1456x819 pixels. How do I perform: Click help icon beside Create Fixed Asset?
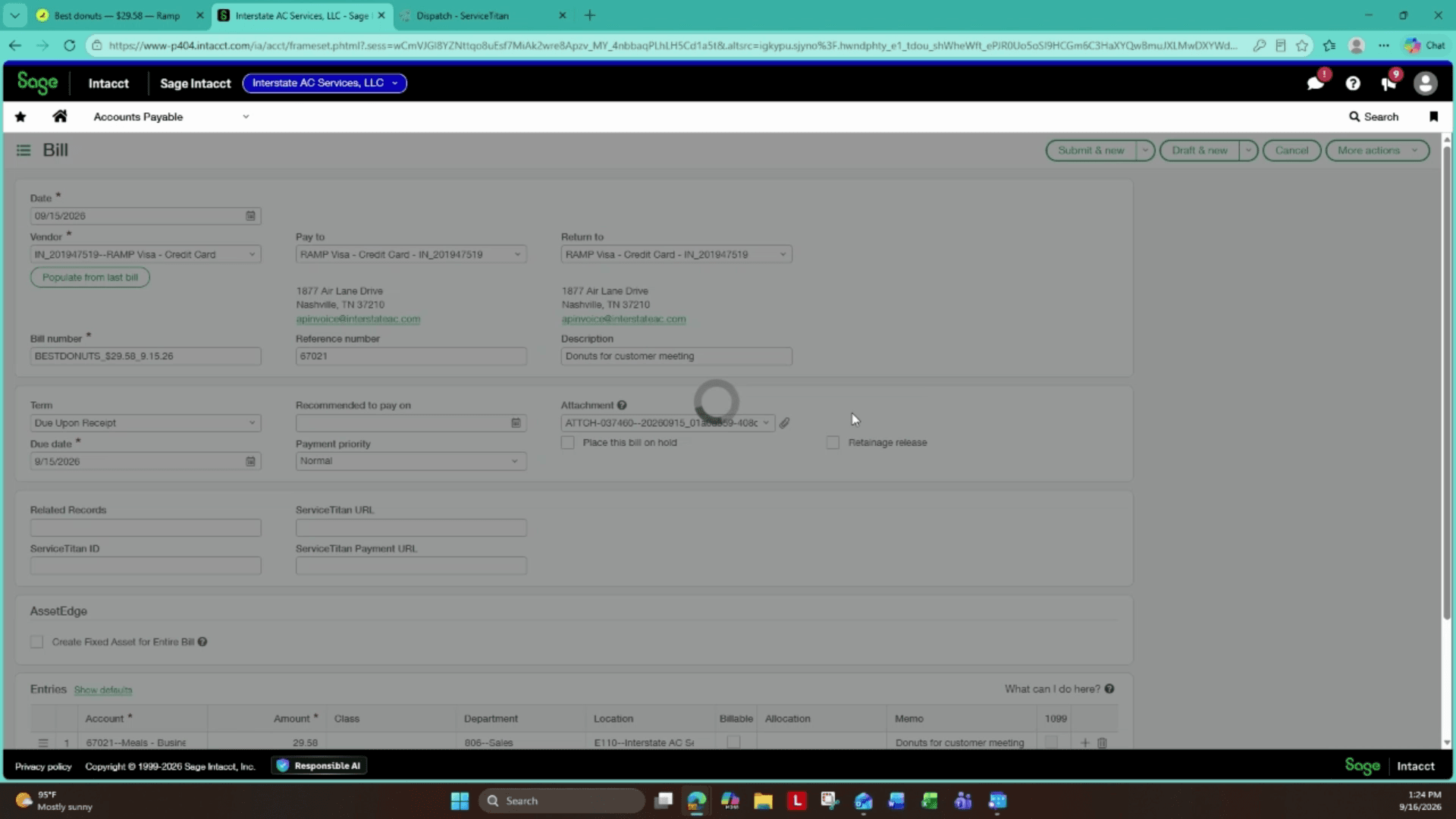[202, 642]
